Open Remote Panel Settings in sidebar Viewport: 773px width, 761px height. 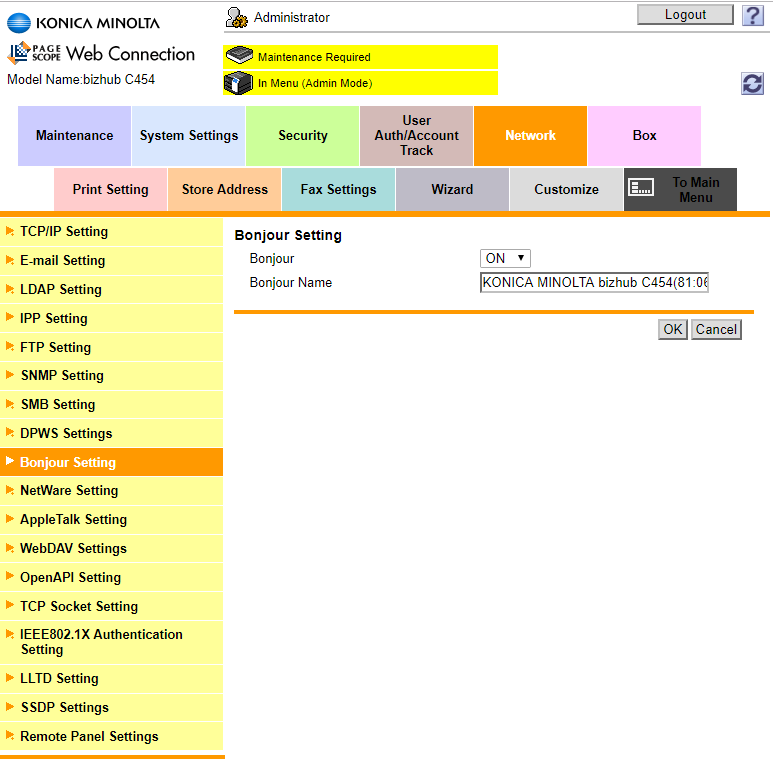[111, 736]
